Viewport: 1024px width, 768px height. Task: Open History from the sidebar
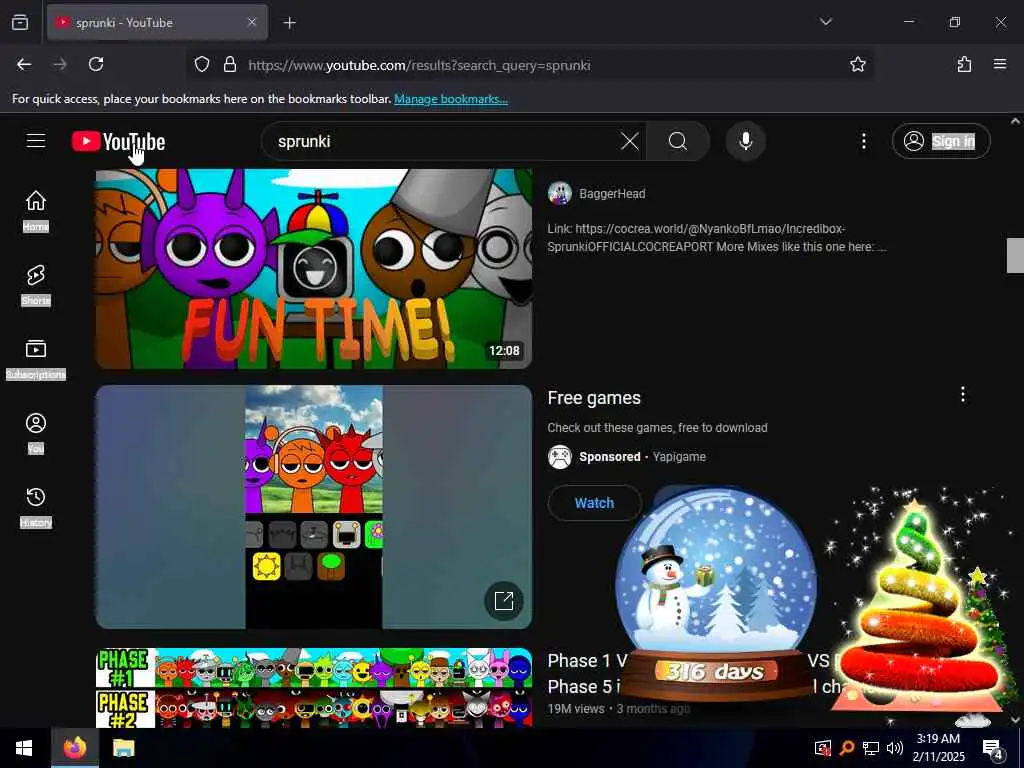(x=36, y=507)
